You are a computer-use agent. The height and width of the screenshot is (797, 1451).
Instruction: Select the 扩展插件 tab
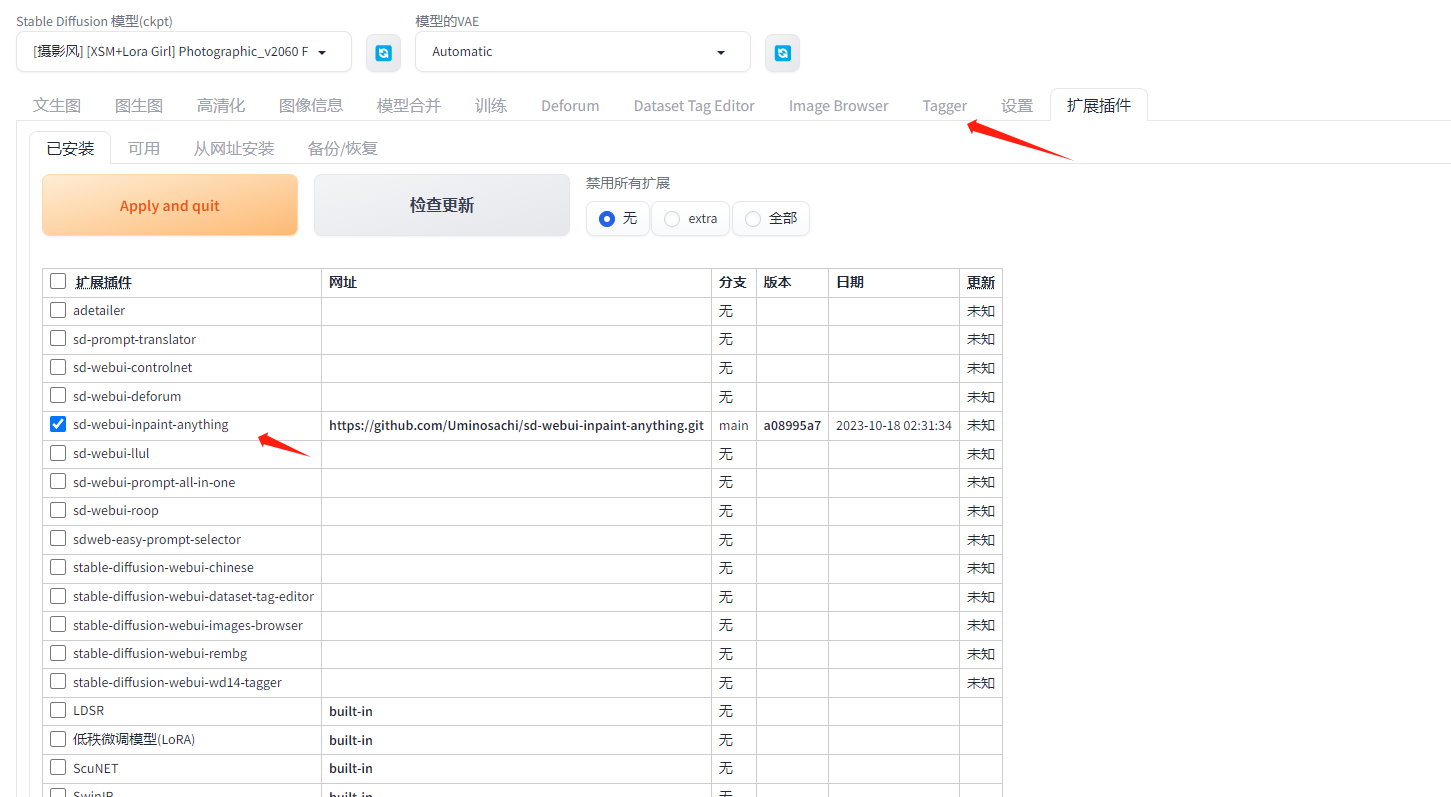[1099, 105]
